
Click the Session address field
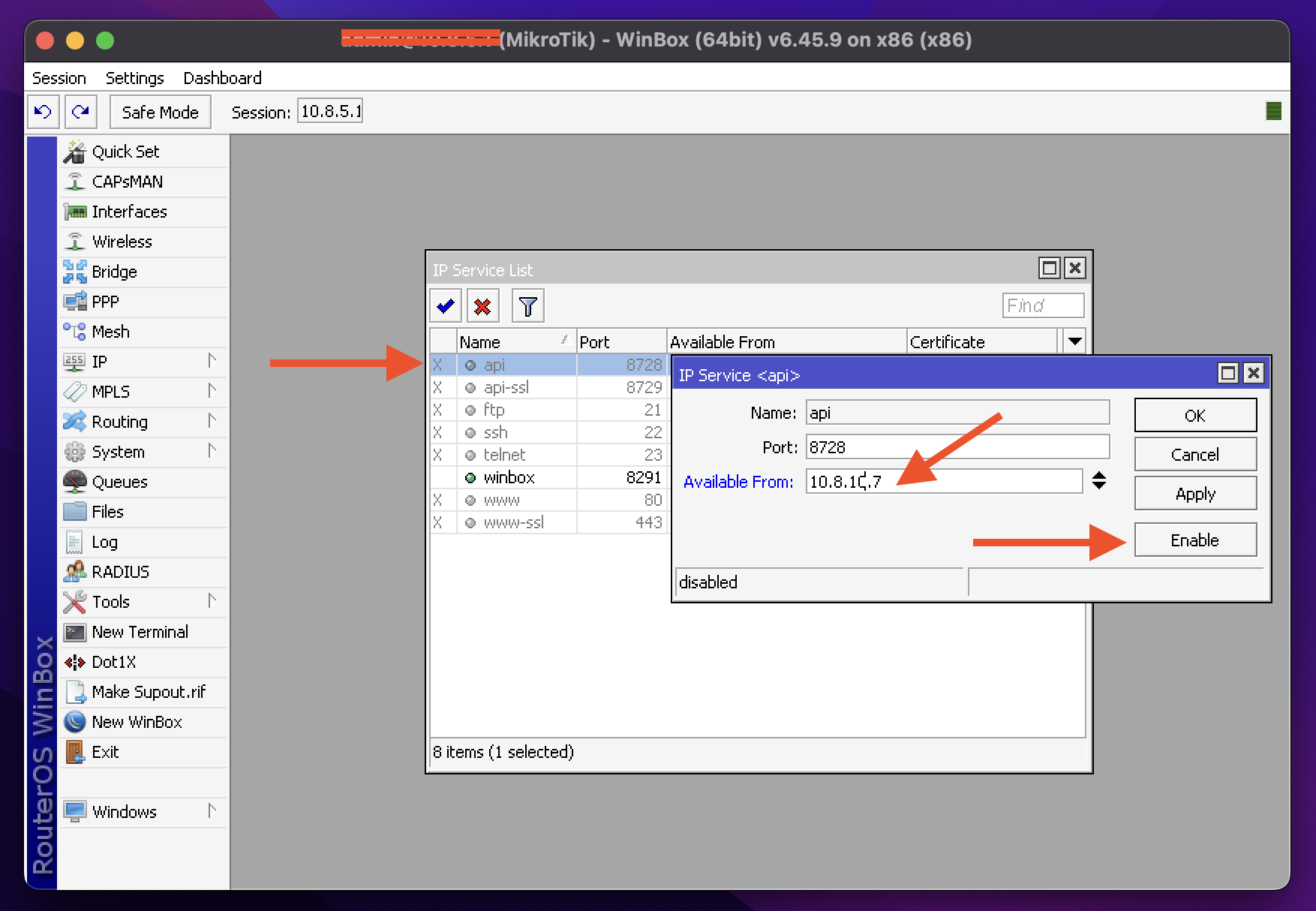pos(330,111)
